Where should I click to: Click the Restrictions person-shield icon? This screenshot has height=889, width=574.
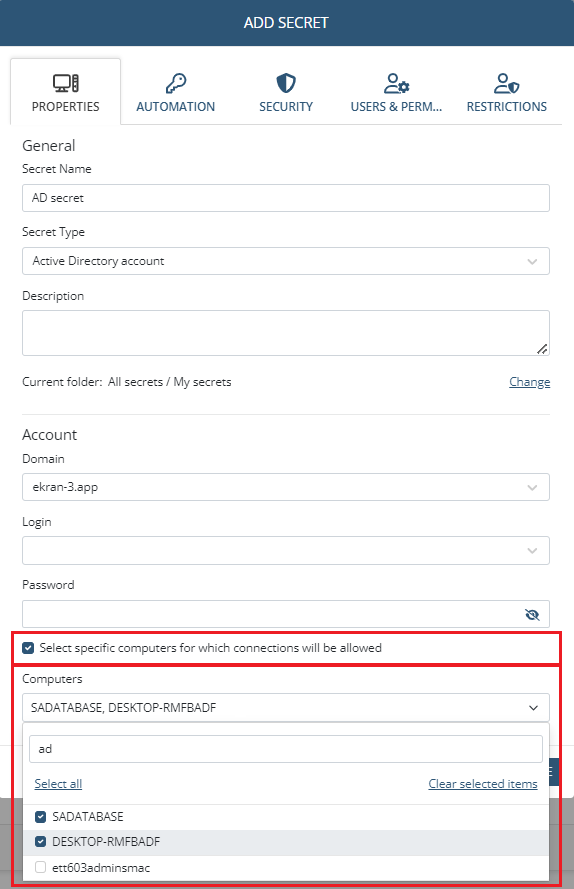point(507,83)
